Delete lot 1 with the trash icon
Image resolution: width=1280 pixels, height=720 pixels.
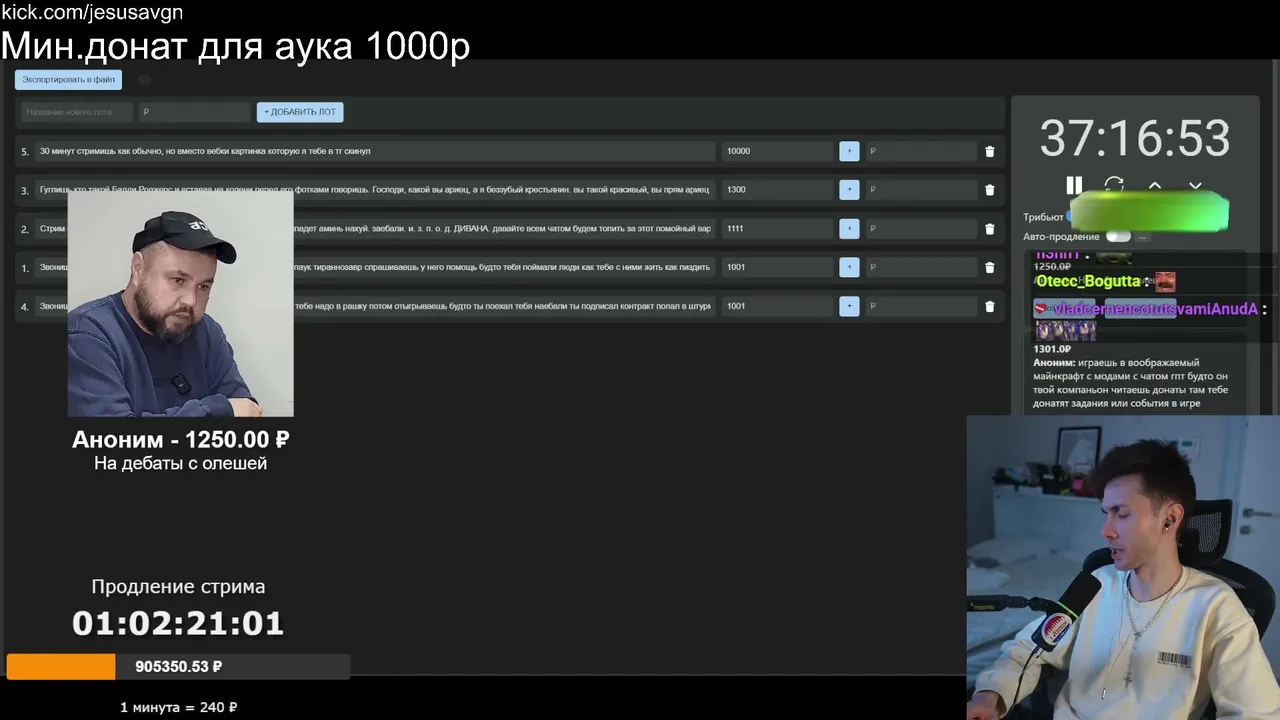tap(990, 267)
